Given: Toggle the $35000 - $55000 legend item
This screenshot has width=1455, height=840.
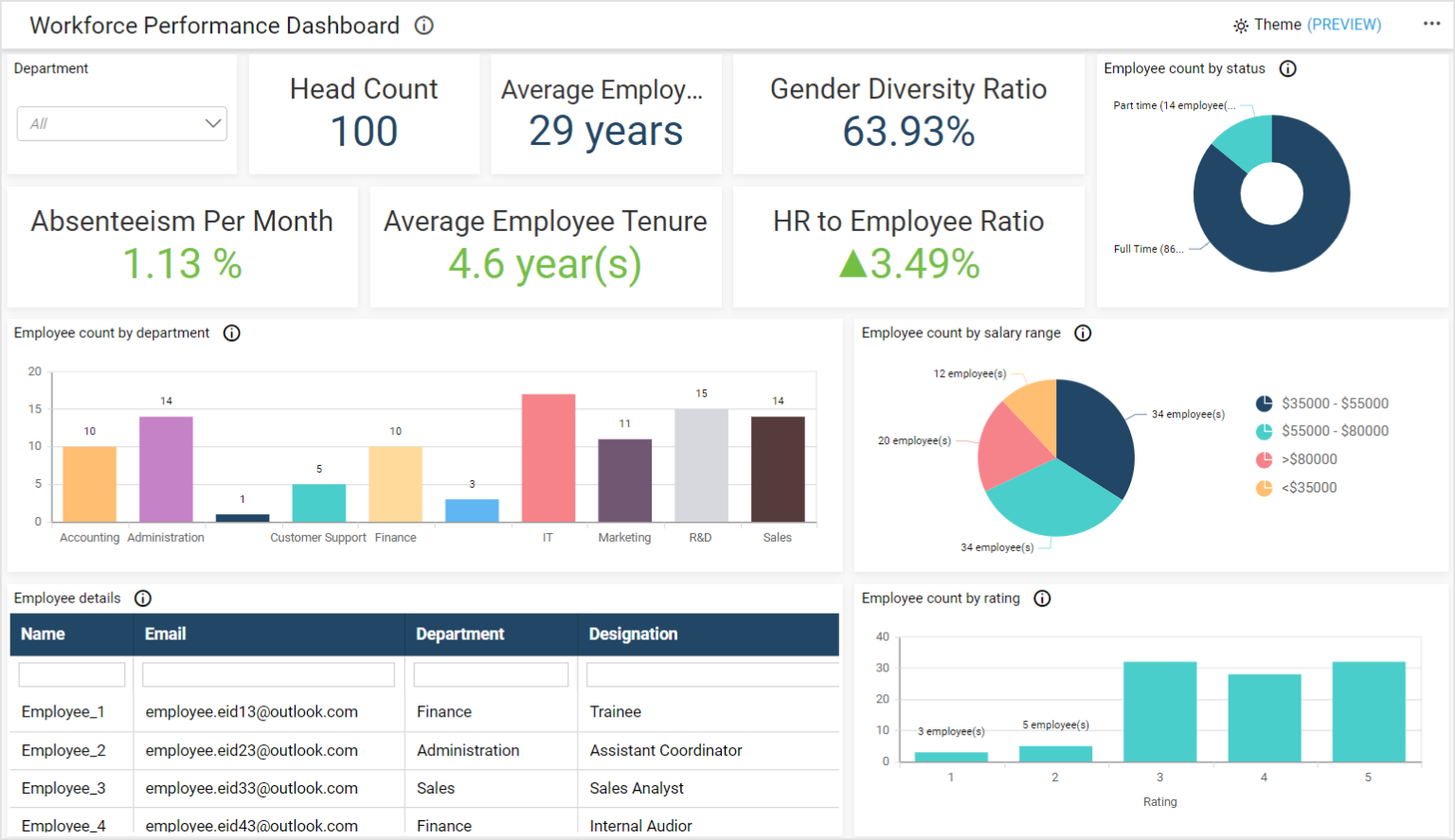Looking at the screenshot, I should click(1322, 402).
